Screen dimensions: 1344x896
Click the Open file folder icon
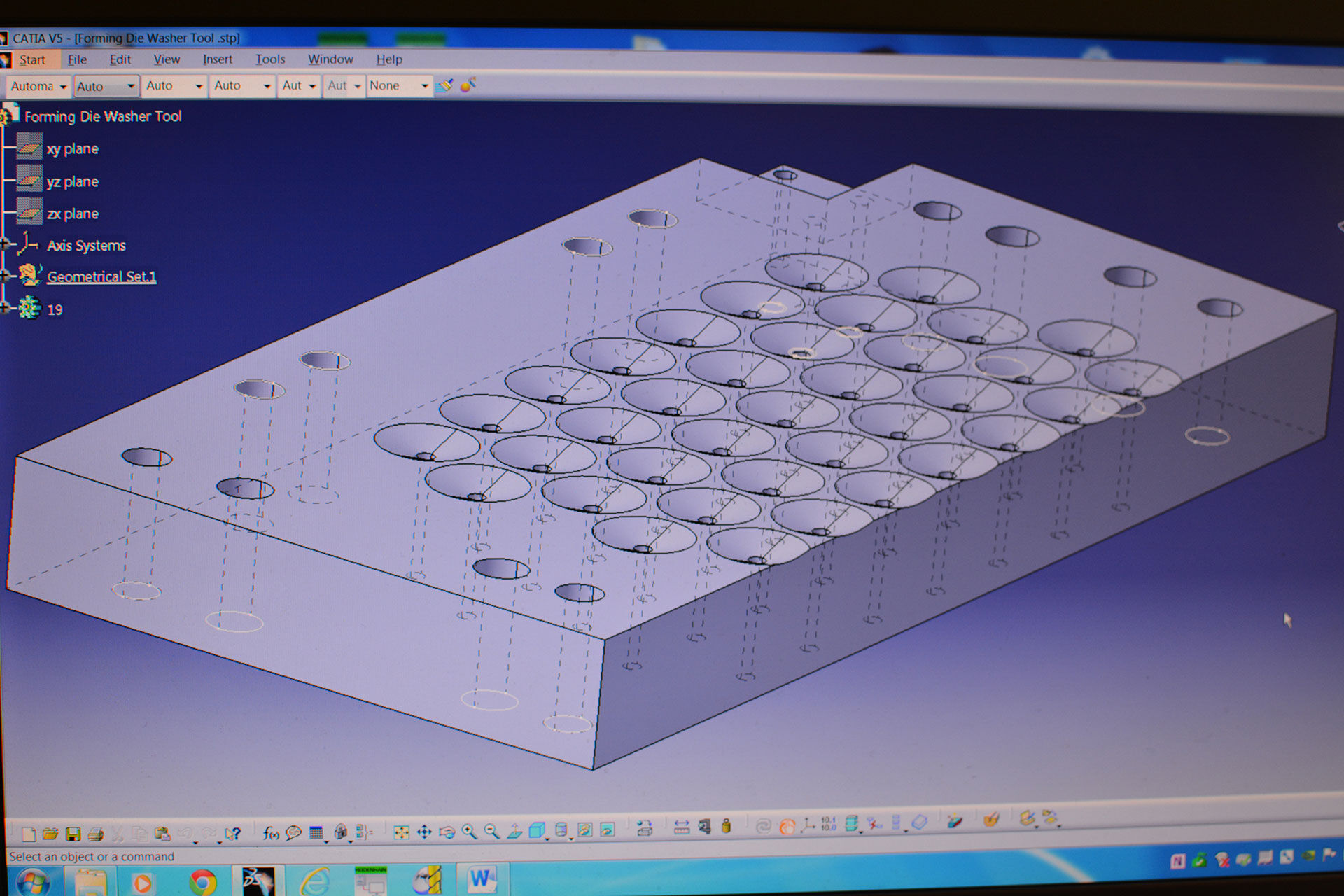[x=50, y=834]
